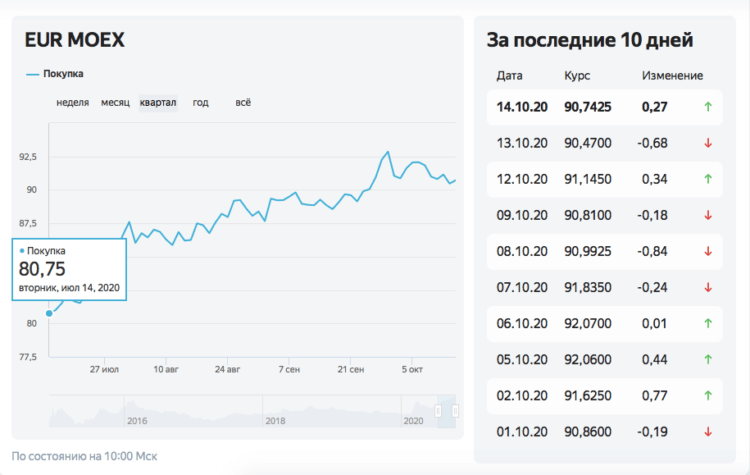
Task: Click the rate value 92,0700
Action: [x=587, y=323]
